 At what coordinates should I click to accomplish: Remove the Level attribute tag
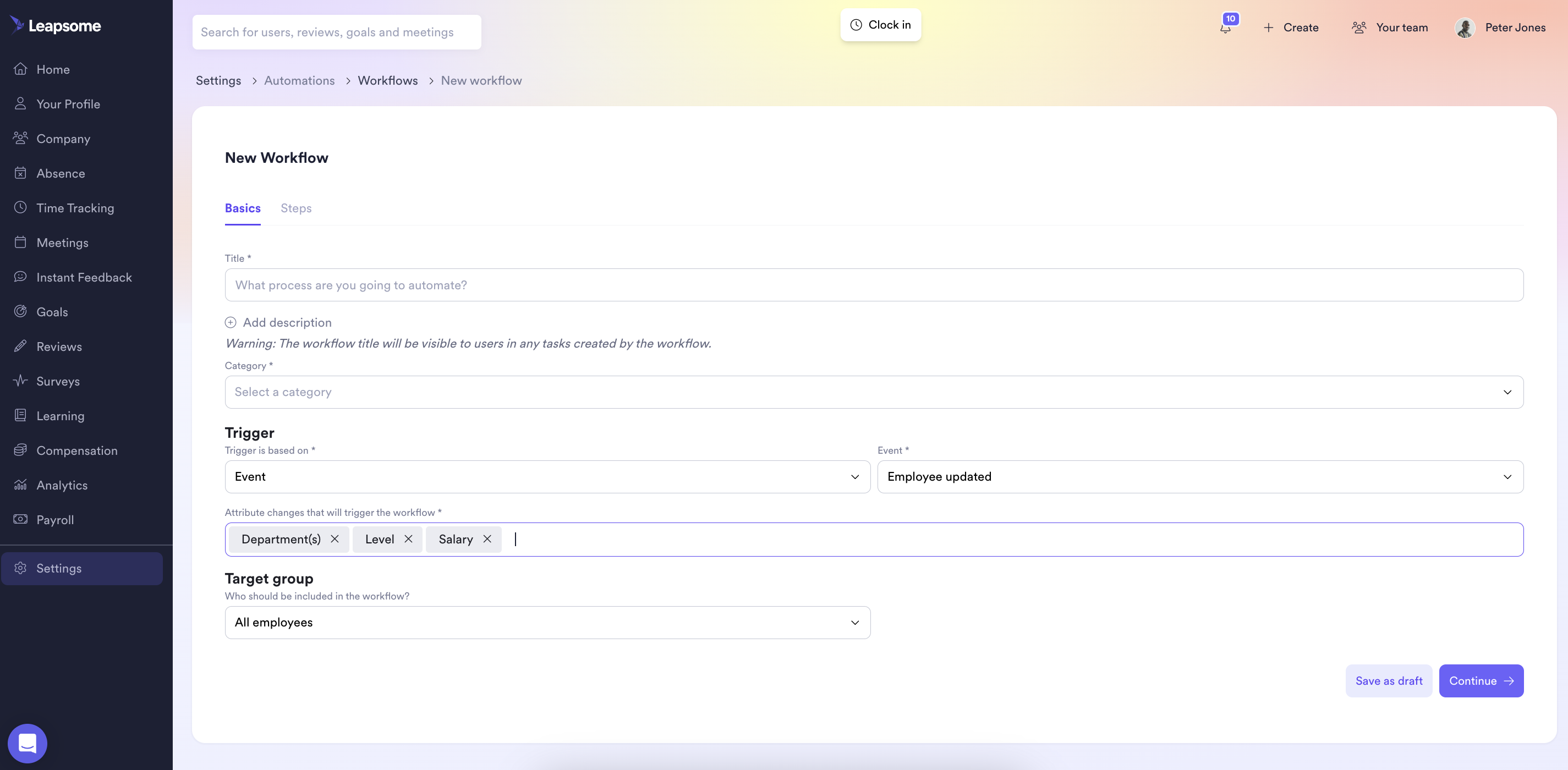click(x=408, y=540)
